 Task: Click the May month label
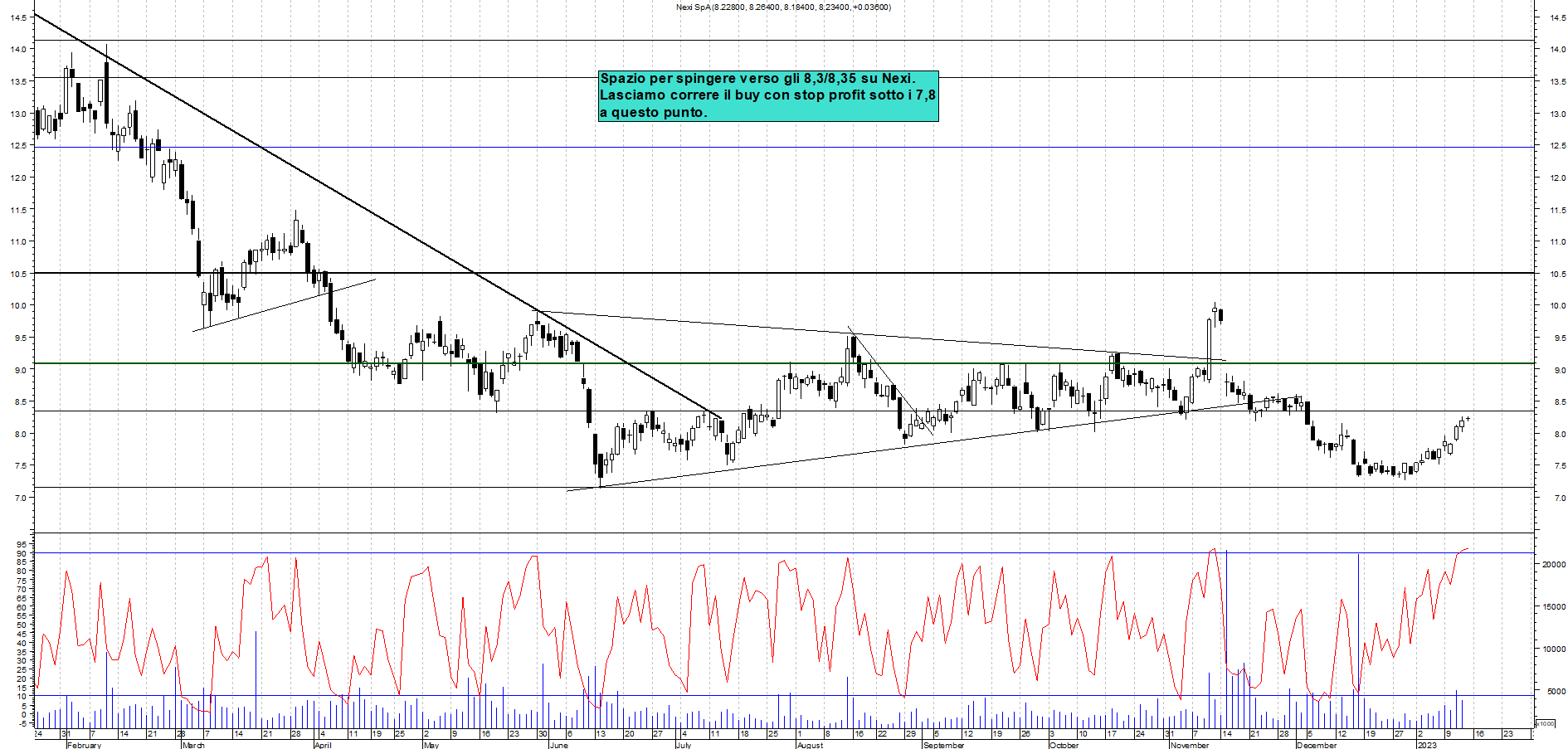coord(431,745)
